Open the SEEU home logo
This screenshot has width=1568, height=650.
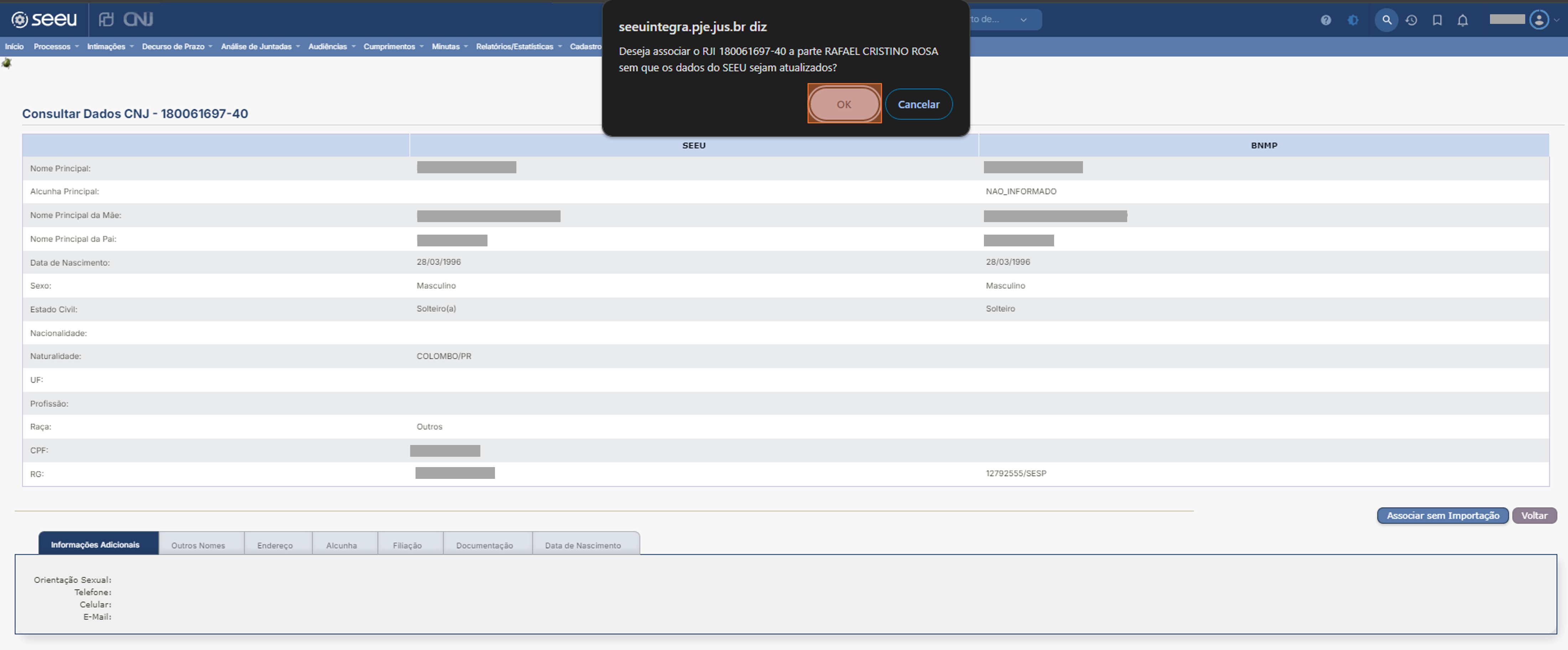pyautogui.click(x=45, y=20)
